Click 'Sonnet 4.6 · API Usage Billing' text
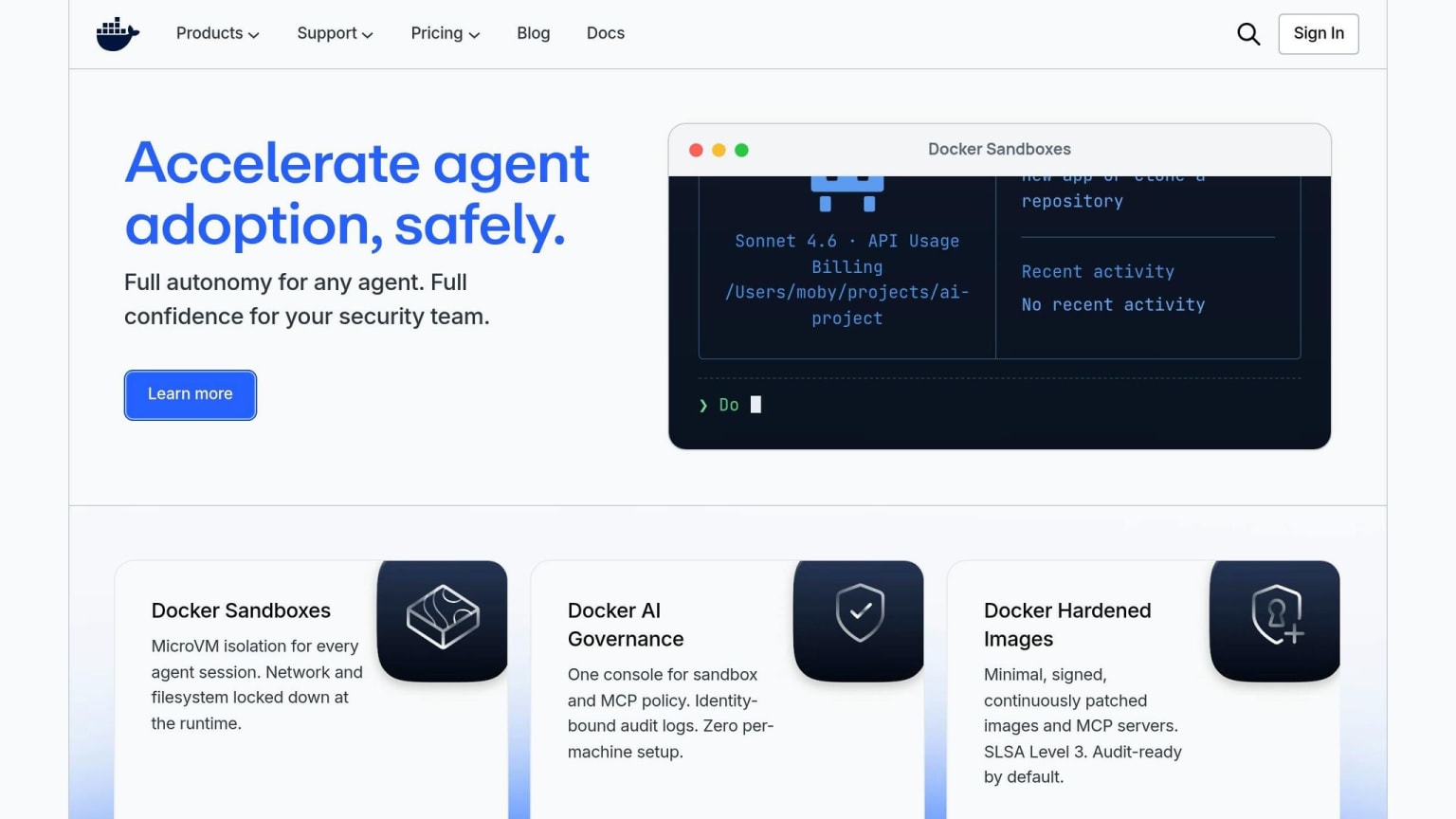The width and height of the screenshot is (1456, 819). coord(847,254)
